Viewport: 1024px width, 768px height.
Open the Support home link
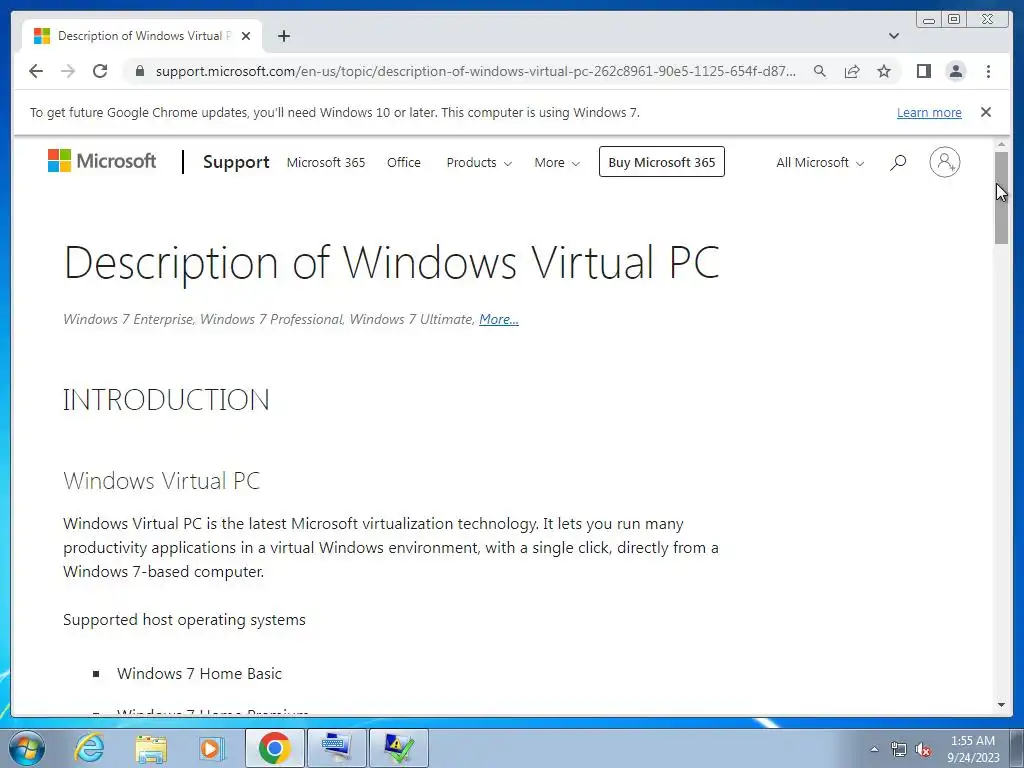[x=236, y=162]
